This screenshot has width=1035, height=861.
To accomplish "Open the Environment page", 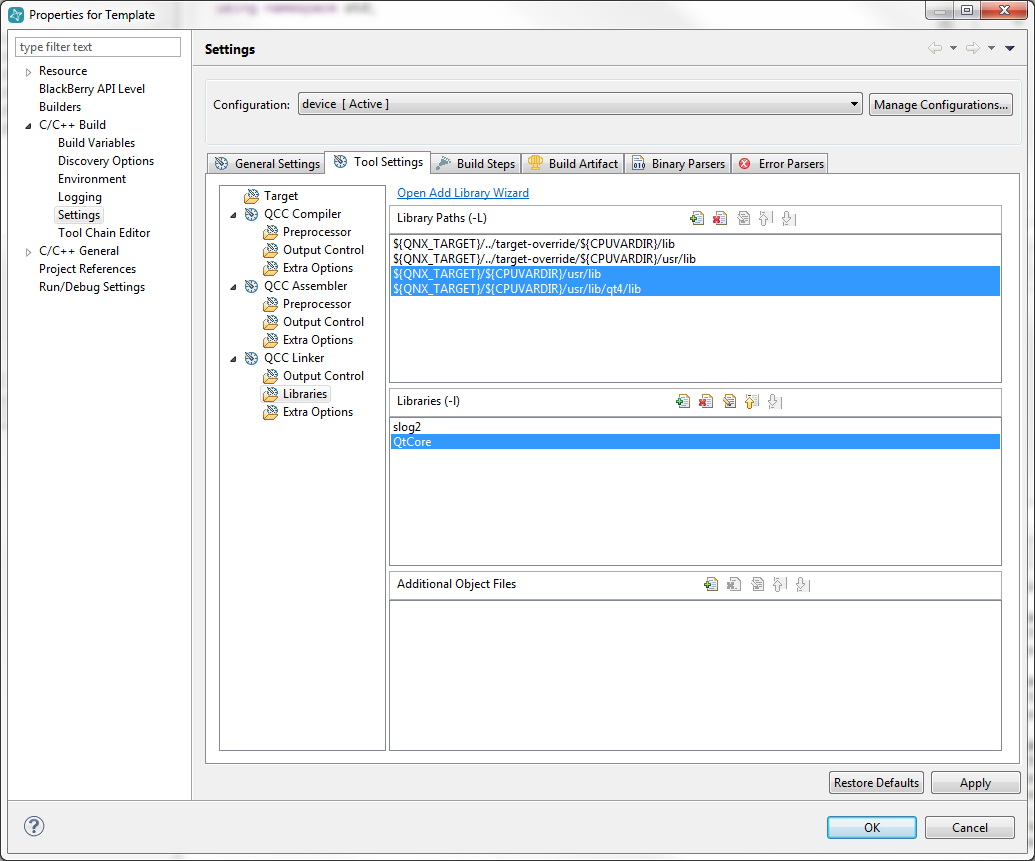I will [92, 179].
